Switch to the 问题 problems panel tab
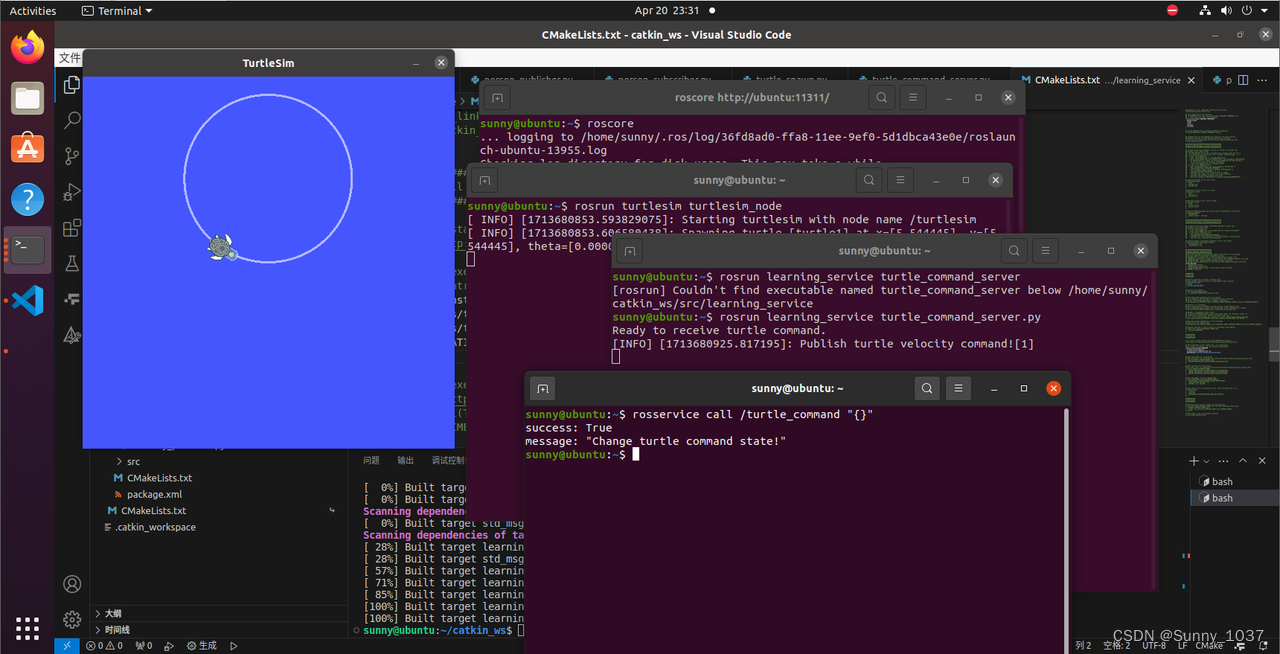This screenshot has height=654, width=1280. 371,461
